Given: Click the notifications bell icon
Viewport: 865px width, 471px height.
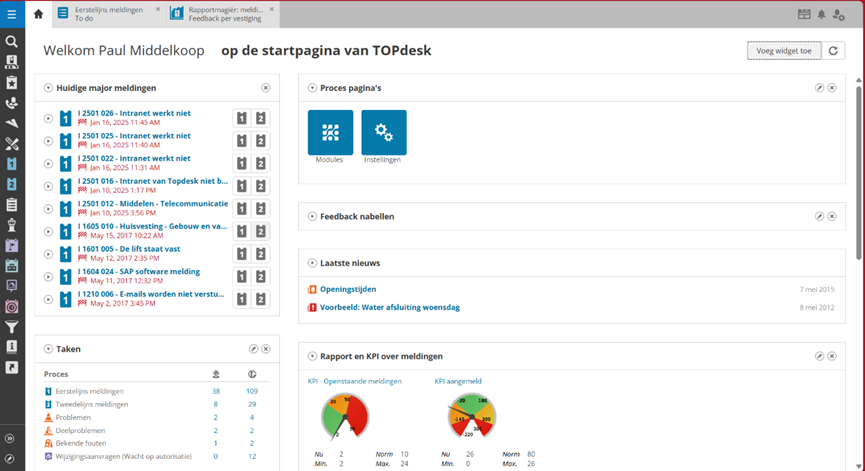Looking at the screenshot, I should coord(822,14).
